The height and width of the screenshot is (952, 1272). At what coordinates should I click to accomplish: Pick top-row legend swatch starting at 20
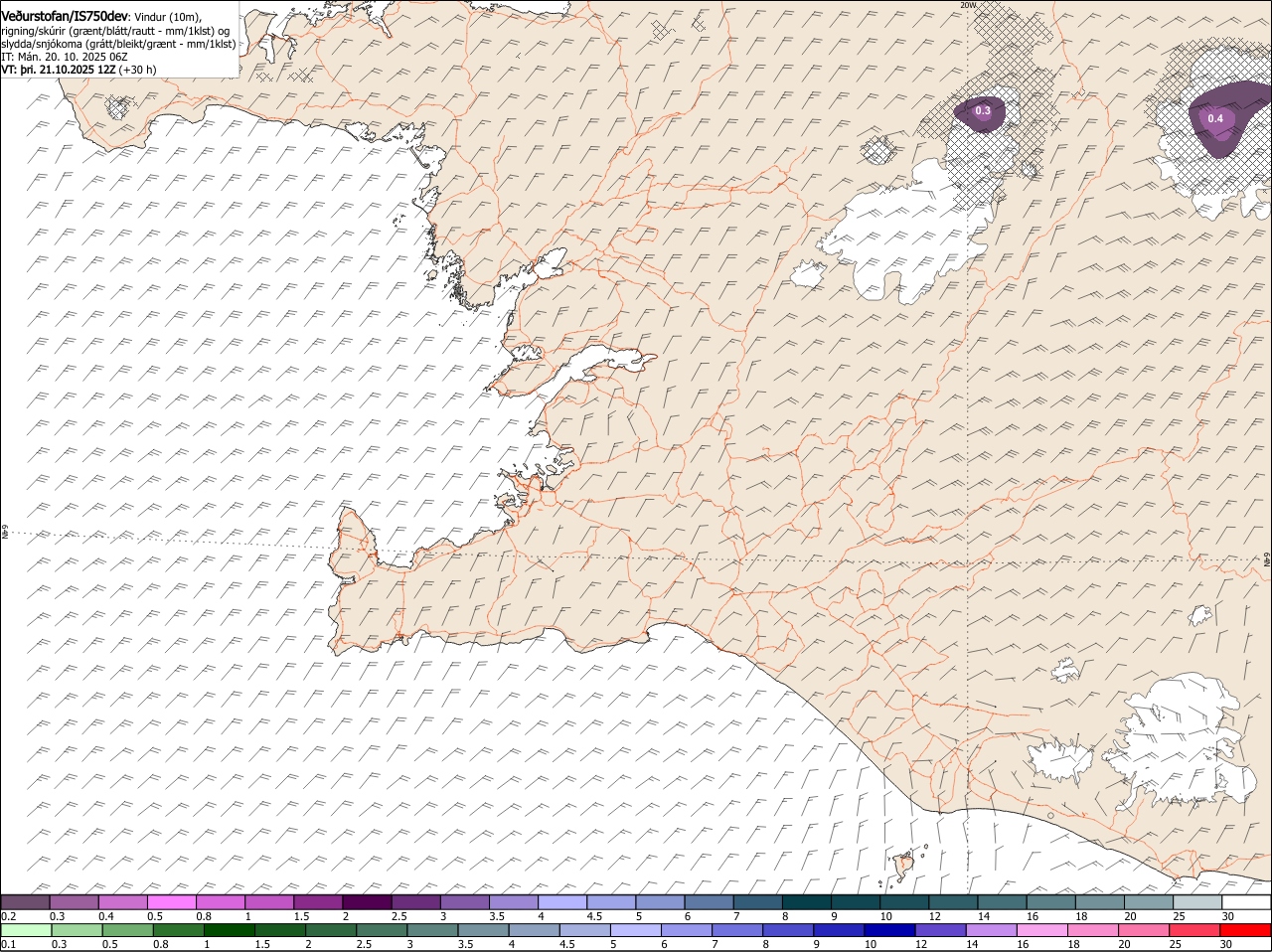click(1149, 902)
